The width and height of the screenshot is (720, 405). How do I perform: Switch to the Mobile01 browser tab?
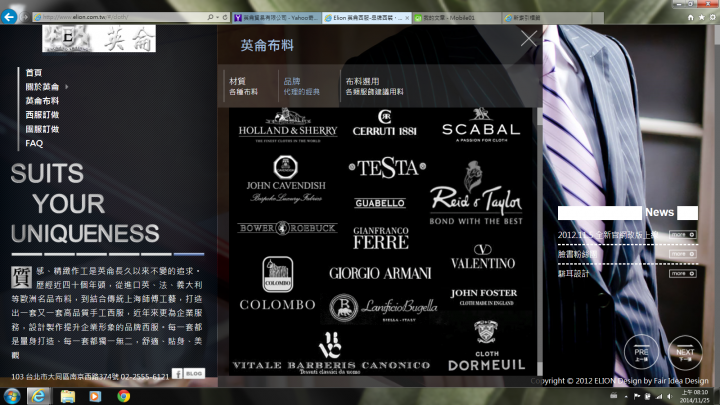coord(457,18)
